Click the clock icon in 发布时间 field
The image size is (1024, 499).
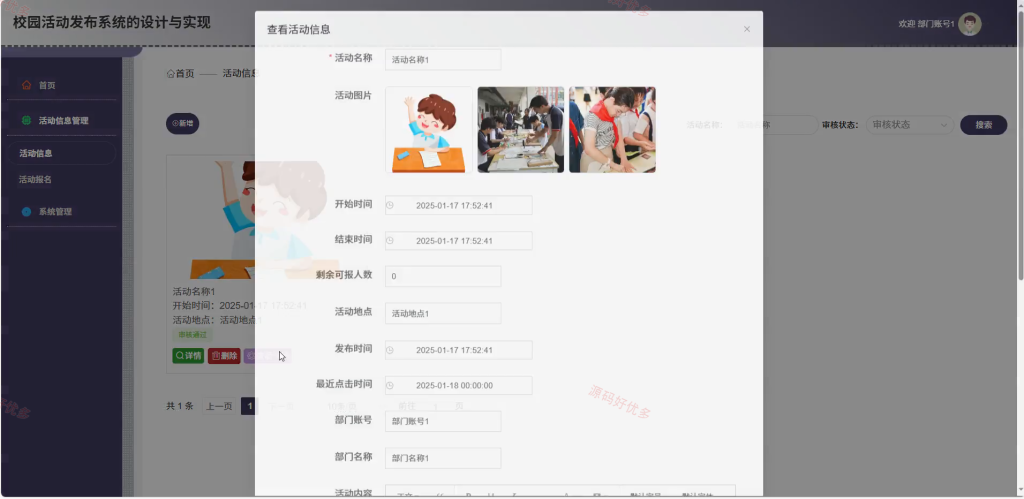coord(390,350)
